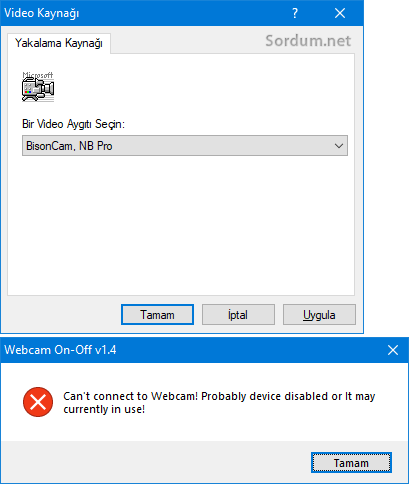Click the question mark help button
The image size is (409, 484).
tap(295, 13)
